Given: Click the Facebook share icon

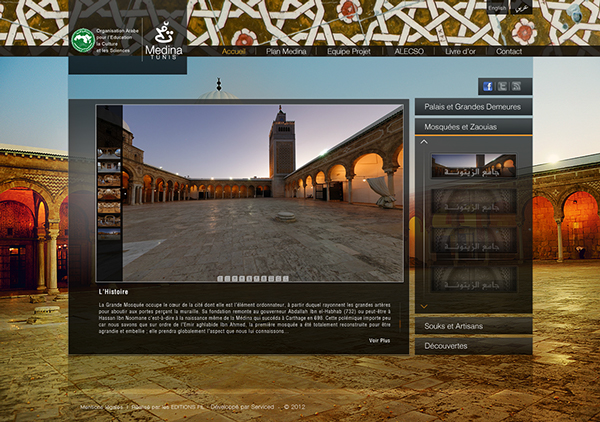Looking at the screenshot, I should coord(487,86).
